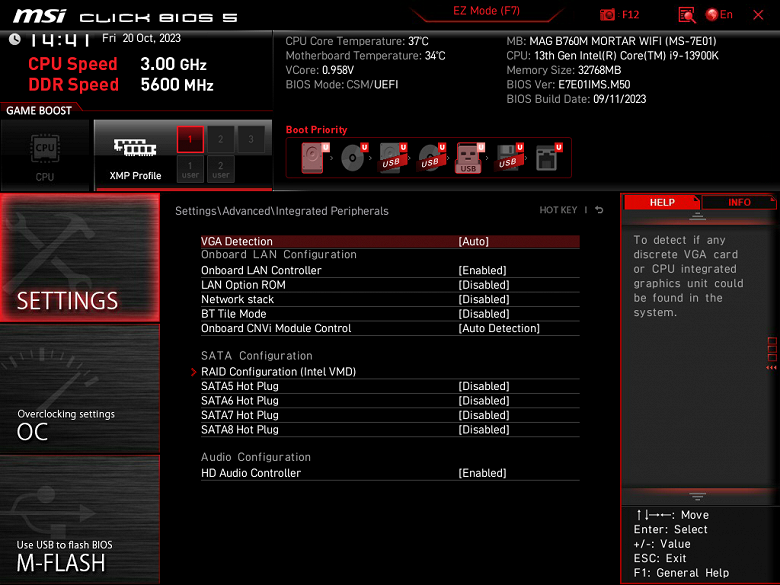This screenshot has width=780, height=585.
Task: Click the Boot Priority heading
Action: pos(316,130)
